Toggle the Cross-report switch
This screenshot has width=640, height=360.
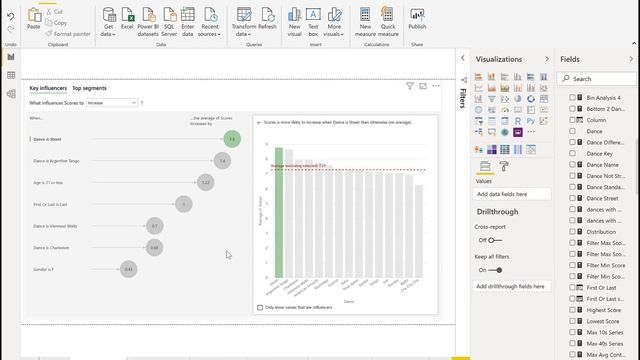[x=495, y=240]
